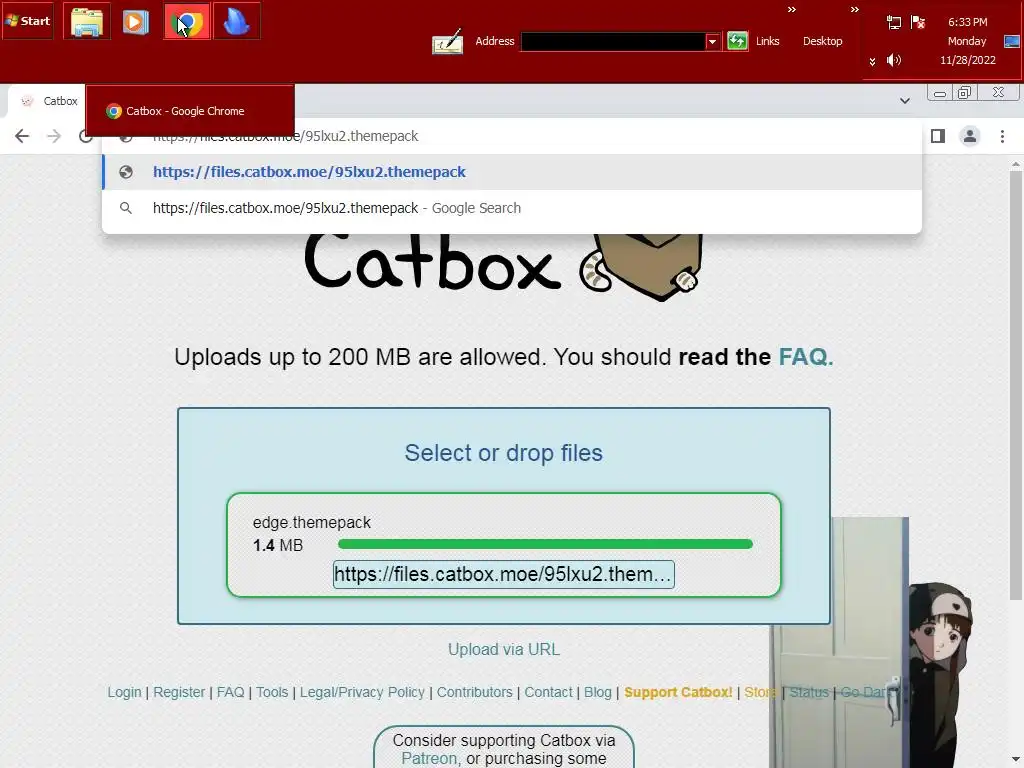This screenshot has width=1024, height=768.
Task: Open the Contributors footer link
Action: [475, 692]
